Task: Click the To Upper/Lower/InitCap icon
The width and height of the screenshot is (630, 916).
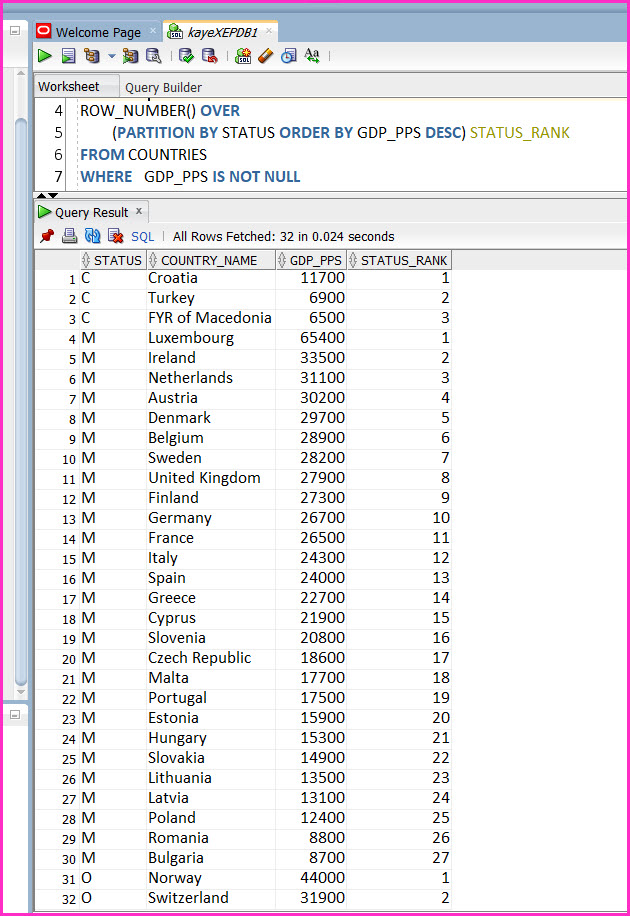Action: point(312,55)
